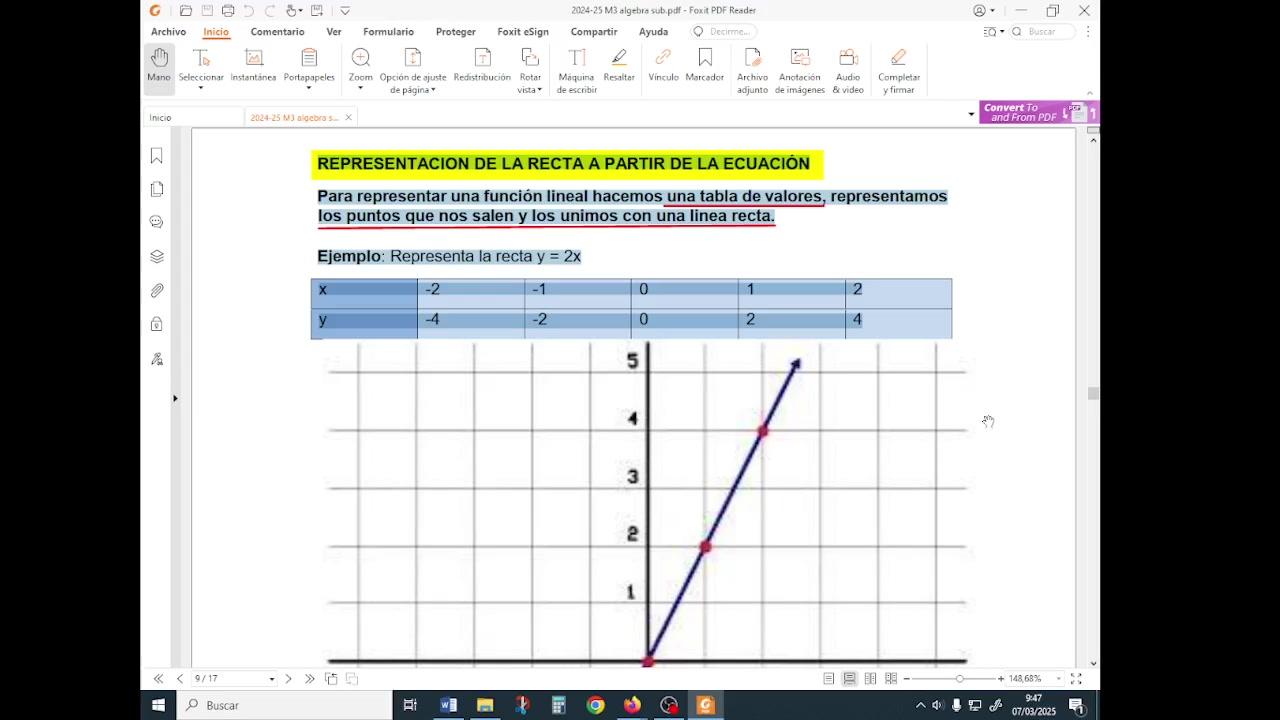Jump to the last page

pyautogui.click(x=309, y=679)
